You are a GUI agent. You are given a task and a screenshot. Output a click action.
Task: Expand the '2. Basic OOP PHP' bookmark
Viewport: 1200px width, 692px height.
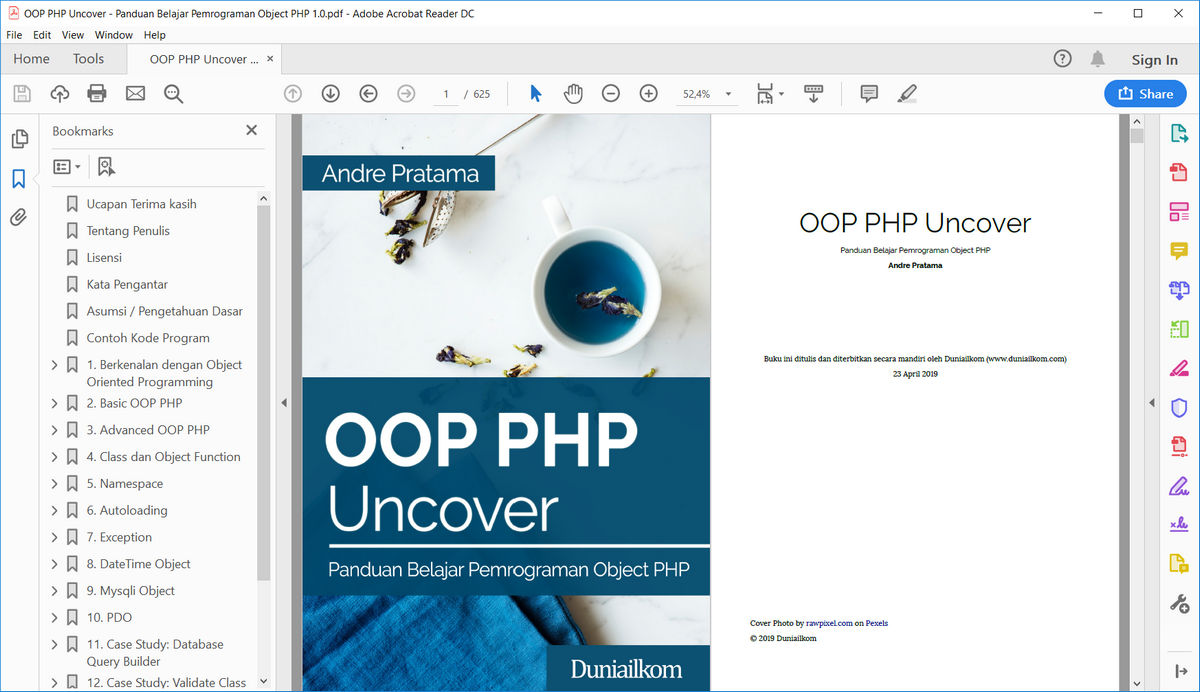55,404
